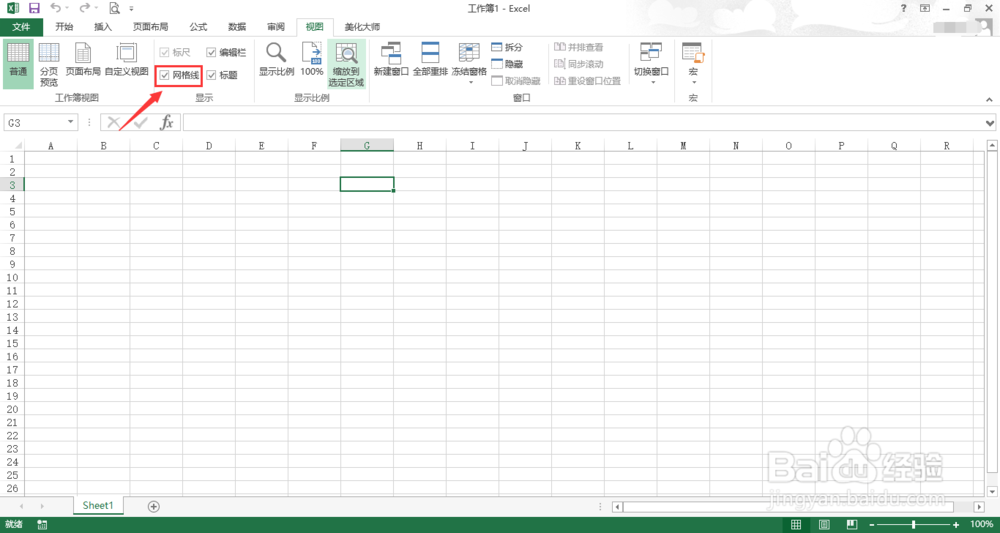
Task: Click the Name Box showing G3
Action: pyautogui.click(x=34, y=122)
